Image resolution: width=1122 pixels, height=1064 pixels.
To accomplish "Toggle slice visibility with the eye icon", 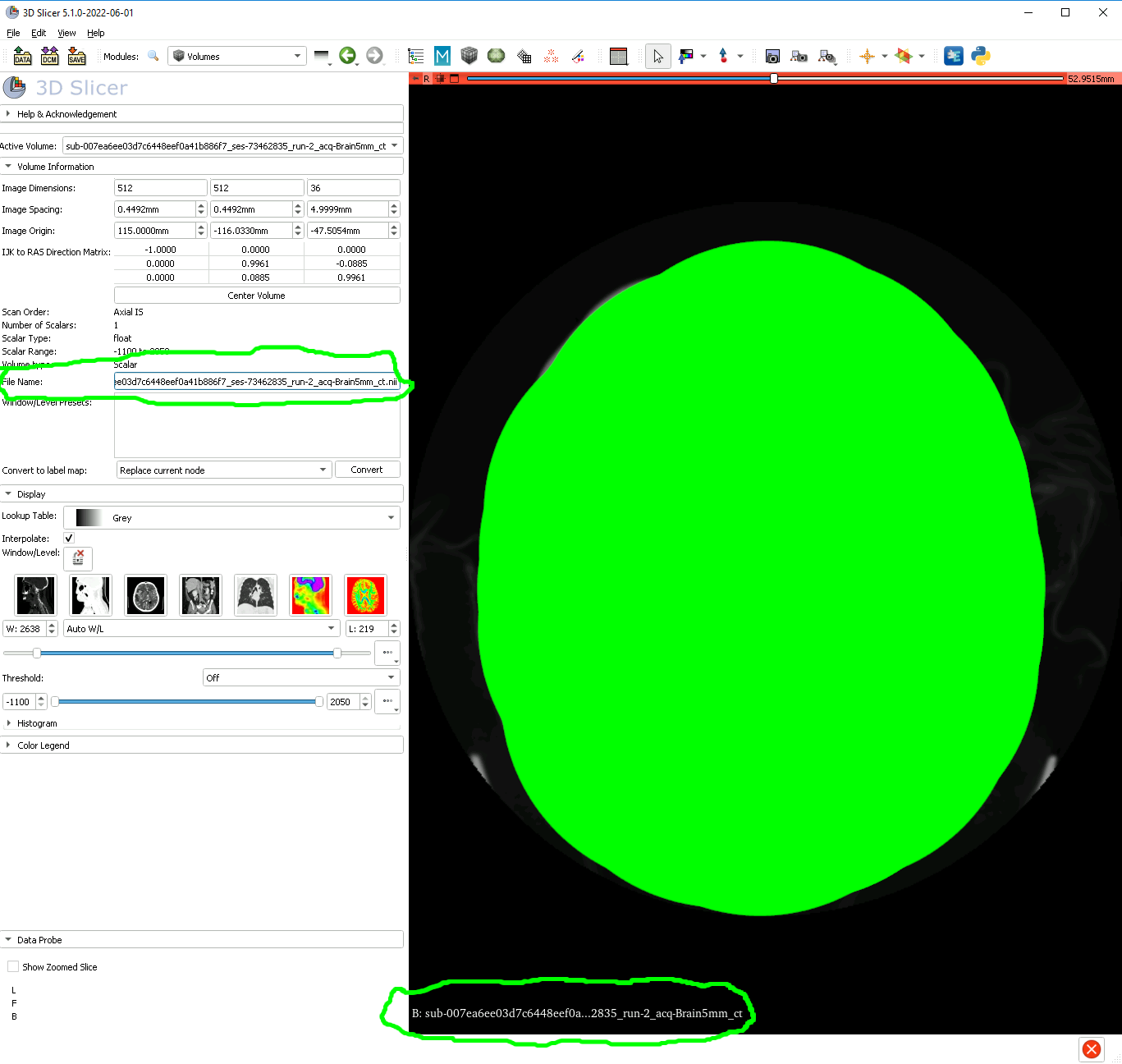I will point(439,78).
